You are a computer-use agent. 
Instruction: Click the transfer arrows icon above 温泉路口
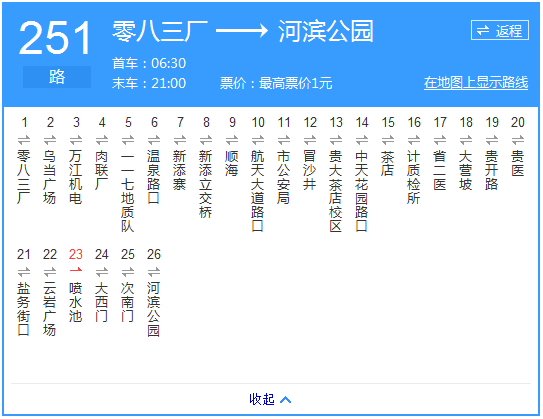(x=154, y=140)
